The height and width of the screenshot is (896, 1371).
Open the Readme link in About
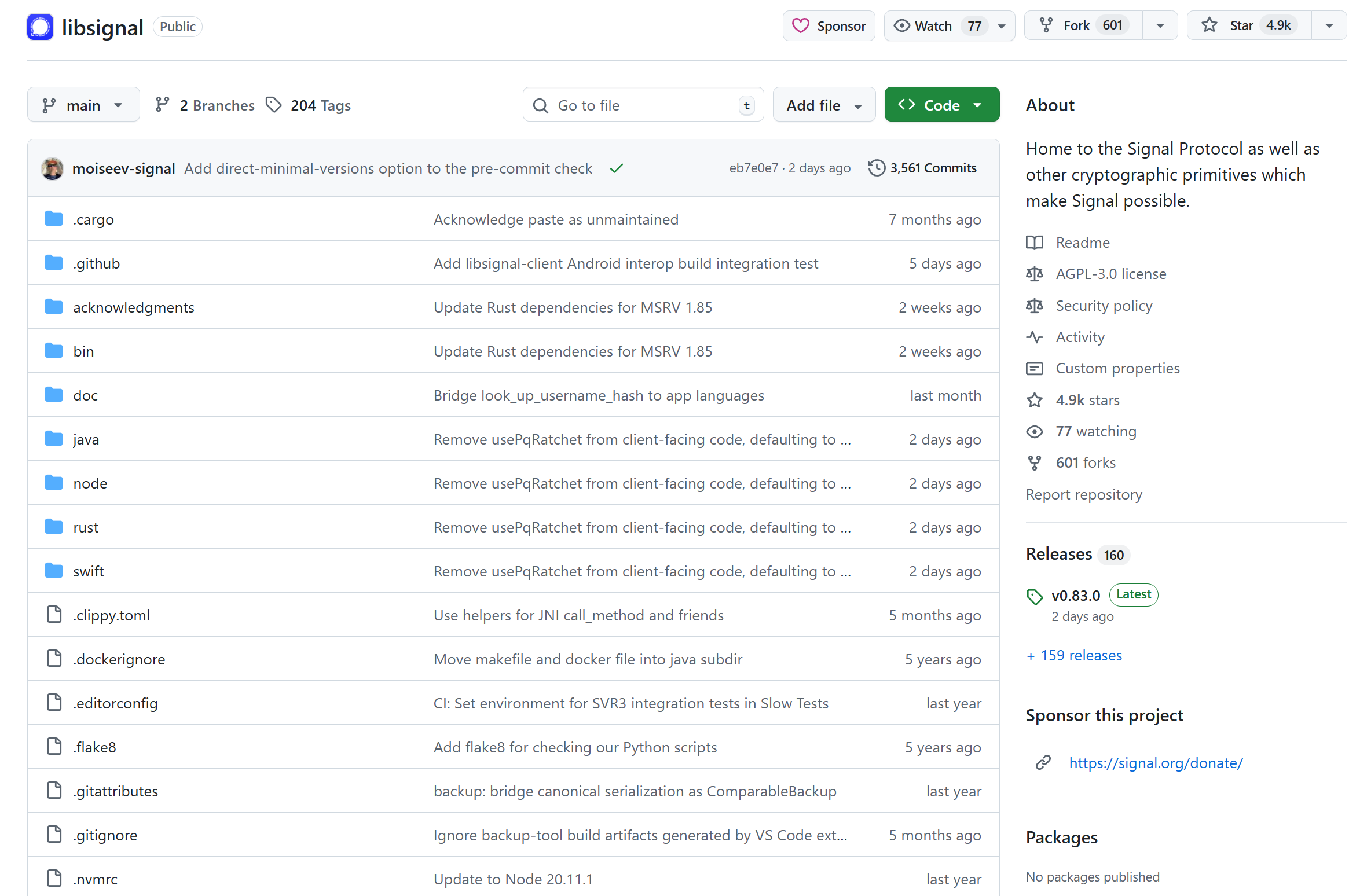[x=1082, y=243]
